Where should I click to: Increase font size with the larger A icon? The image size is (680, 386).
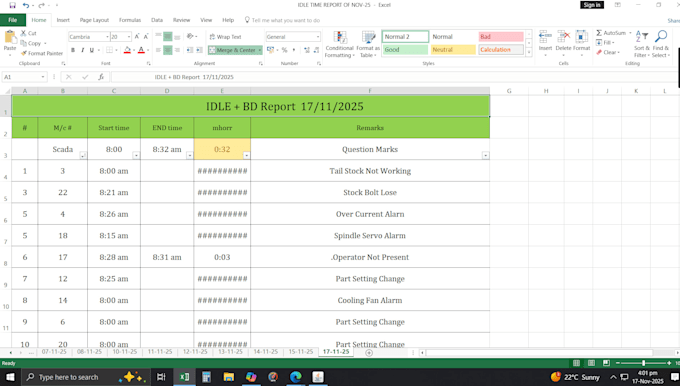coord(137,37)
